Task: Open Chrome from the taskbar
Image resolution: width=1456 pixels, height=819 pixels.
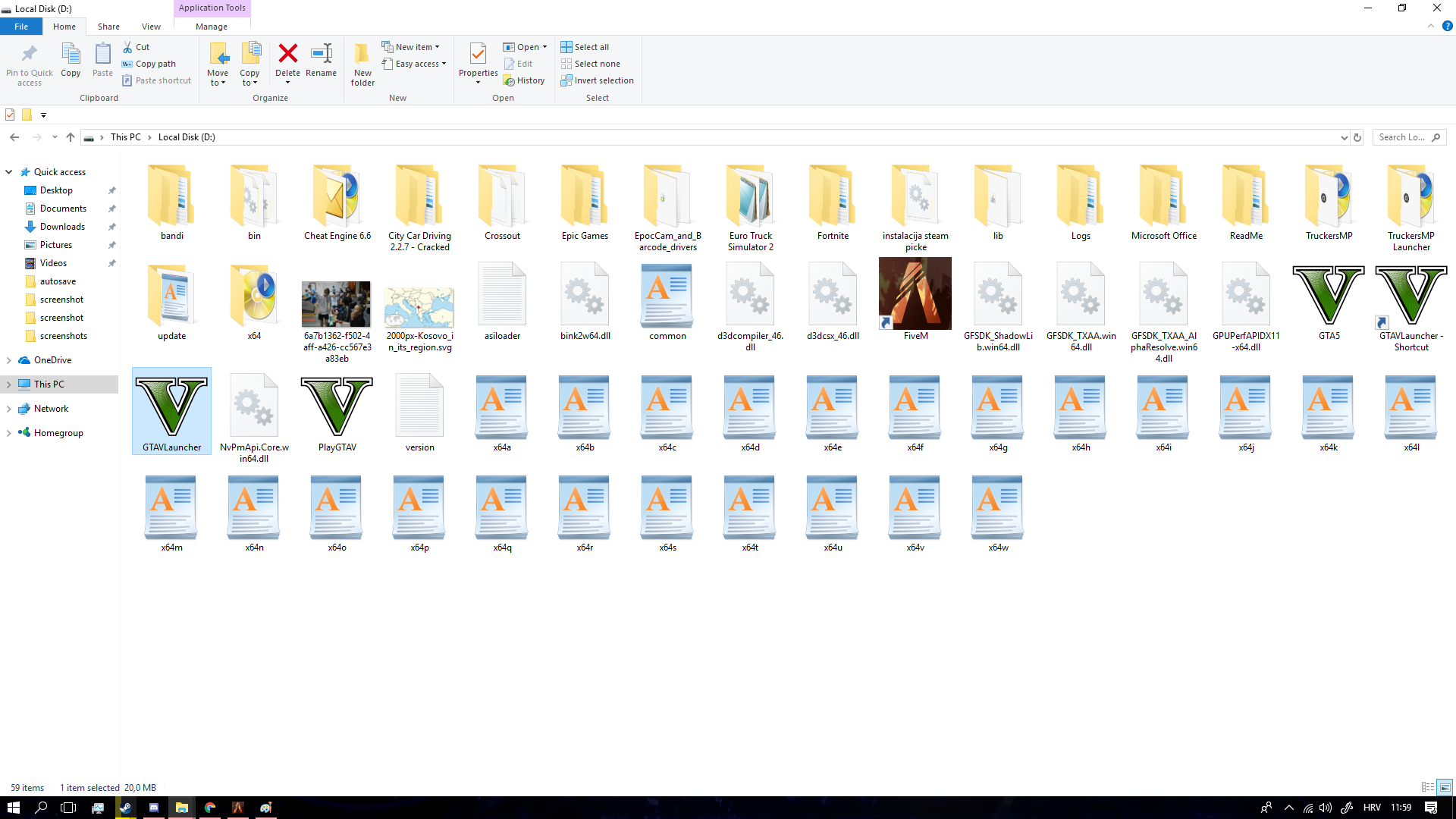Action: point(210,808)
